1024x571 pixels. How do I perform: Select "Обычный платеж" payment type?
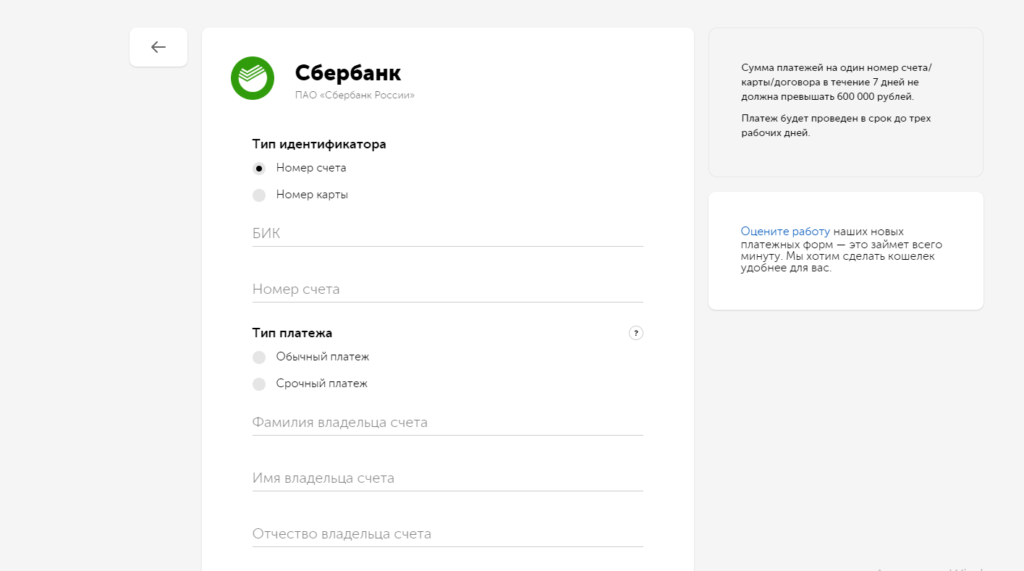[x=259, y=357]
